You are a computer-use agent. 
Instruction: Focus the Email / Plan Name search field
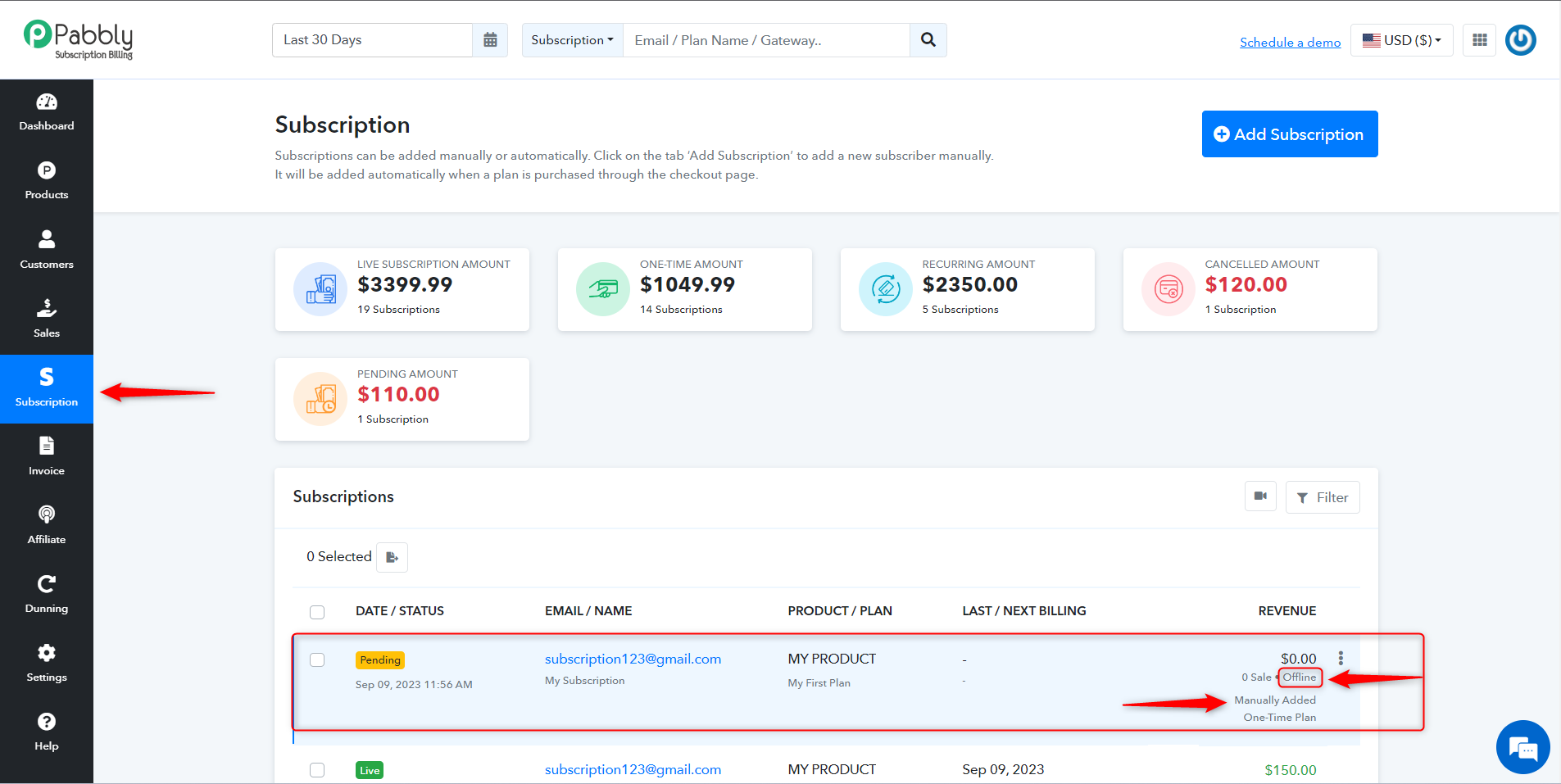tap(767, 40)
